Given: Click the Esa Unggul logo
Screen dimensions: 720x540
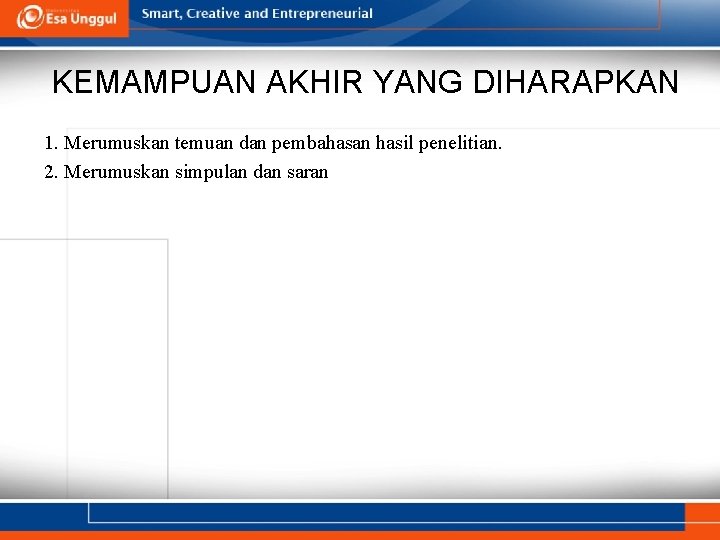Looking at the screenshot, I should tap(67, 17).
